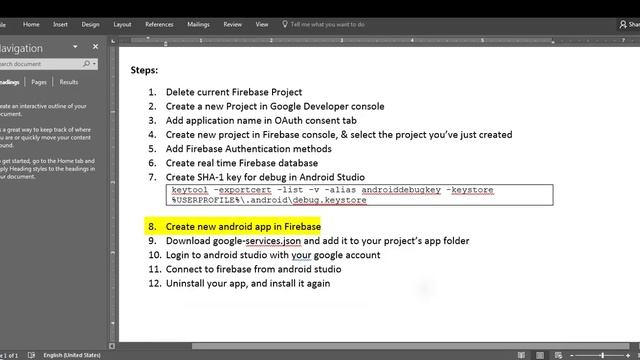Image resolution: width=640 pixels, height=360 pixels.
Task: Click the tab selector at the ruler corner
Action: click(113, 41)
